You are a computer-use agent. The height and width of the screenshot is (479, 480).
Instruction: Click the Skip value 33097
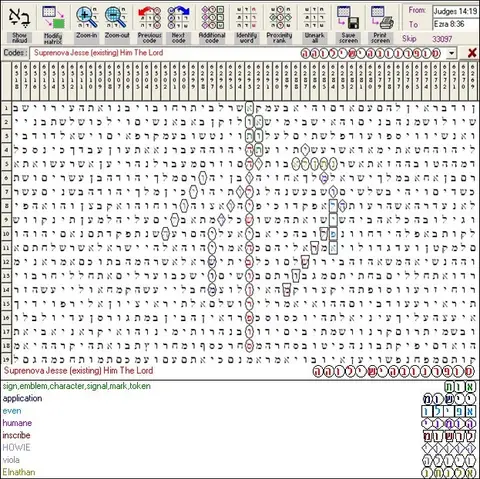(442, 39)
